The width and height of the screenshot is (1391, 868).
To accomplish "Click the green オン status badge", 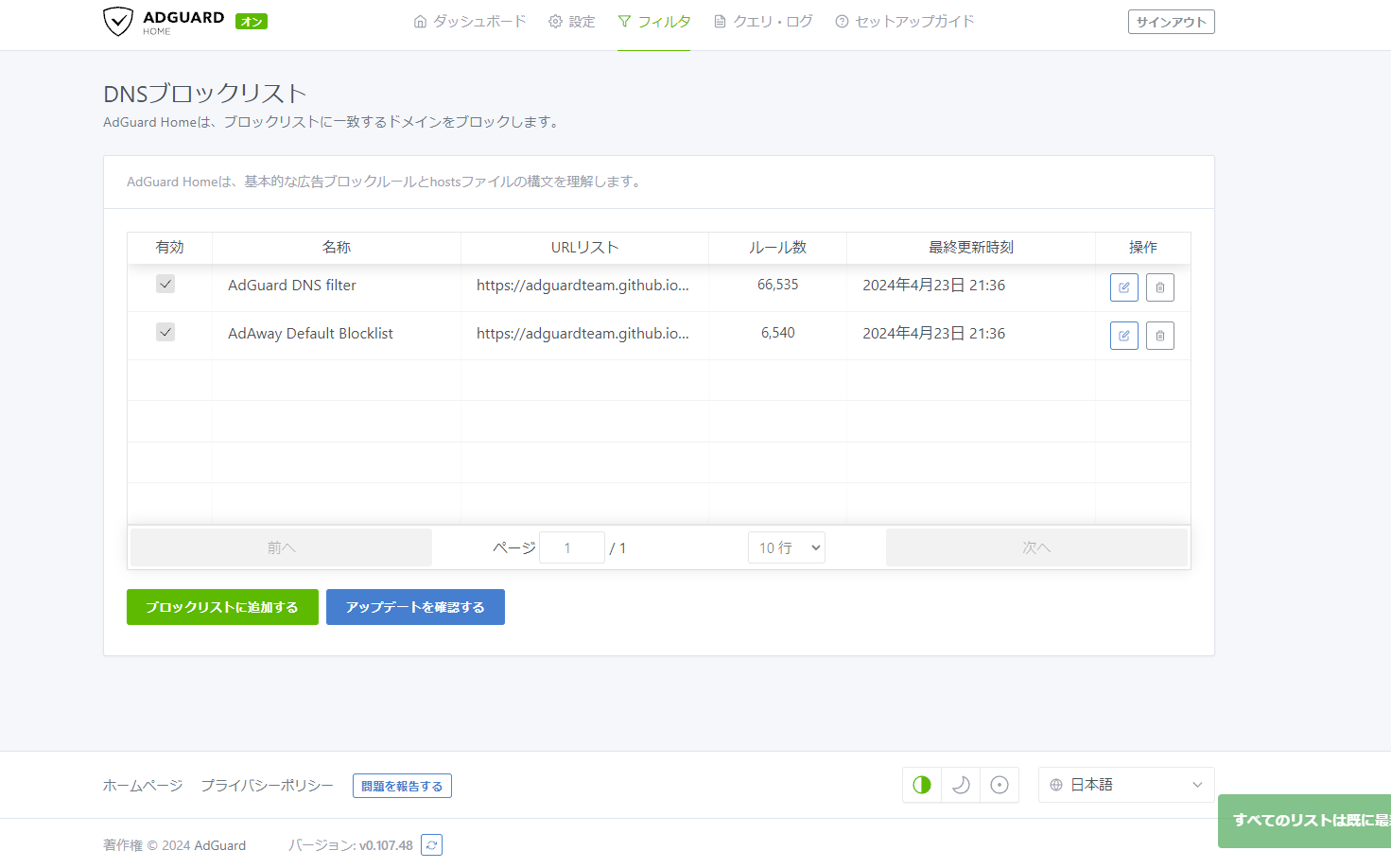I will 252,22.
